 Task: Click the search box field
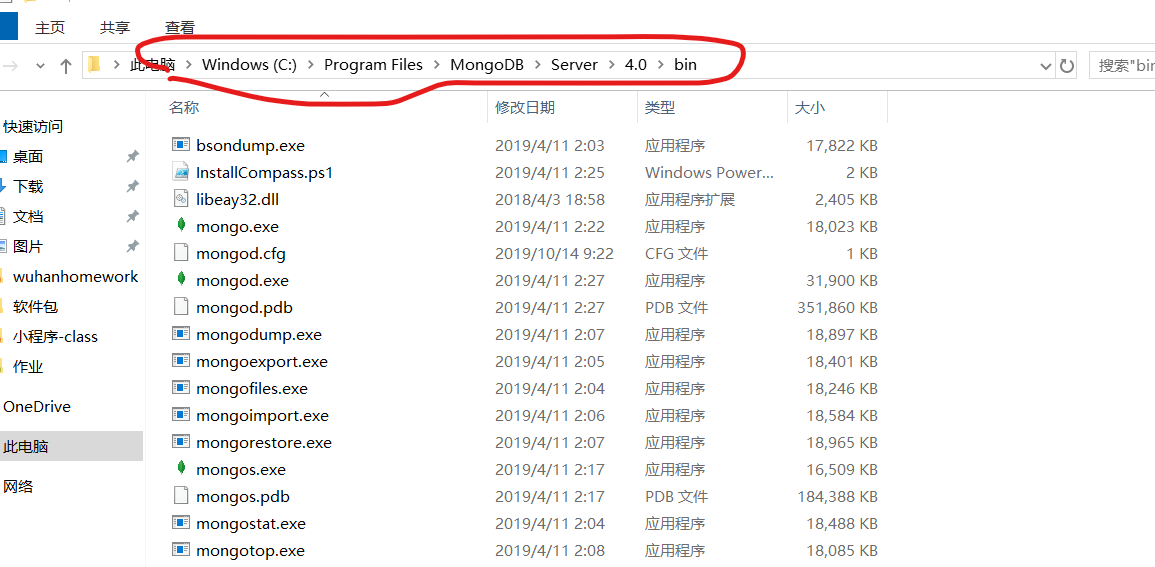[x=1122, y=66]
